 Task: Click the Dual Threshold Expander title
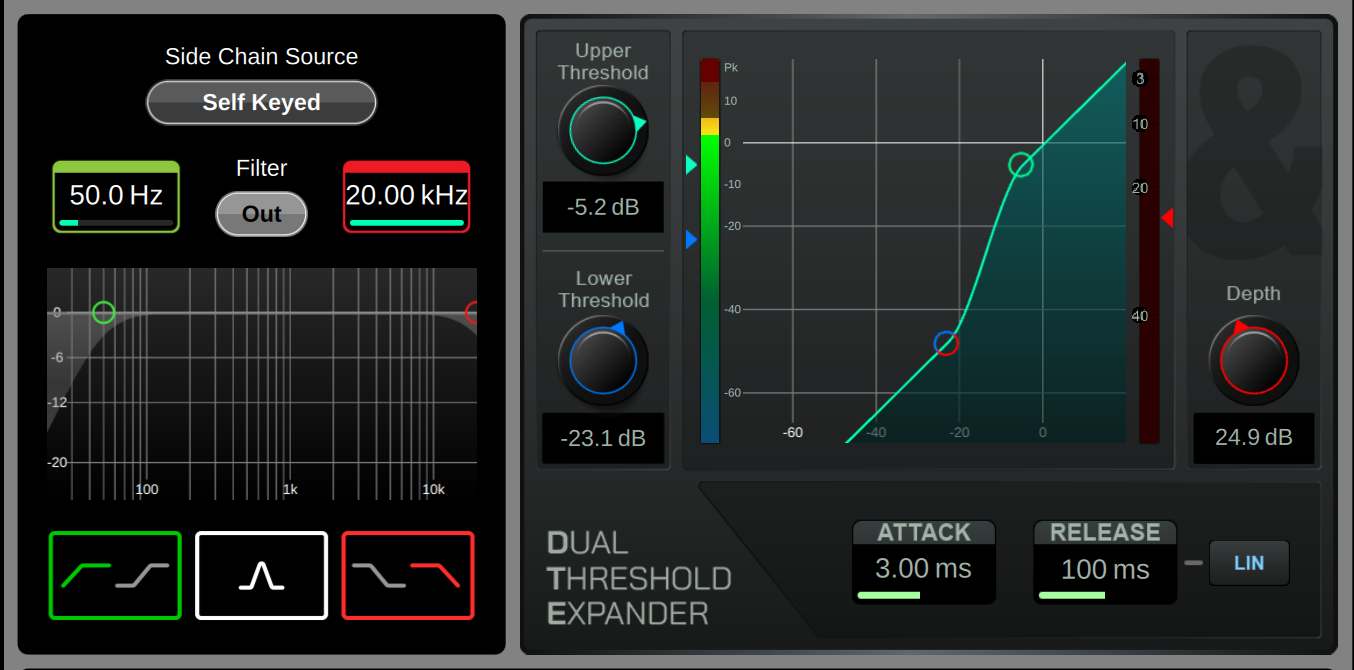[x=639, y=578]
